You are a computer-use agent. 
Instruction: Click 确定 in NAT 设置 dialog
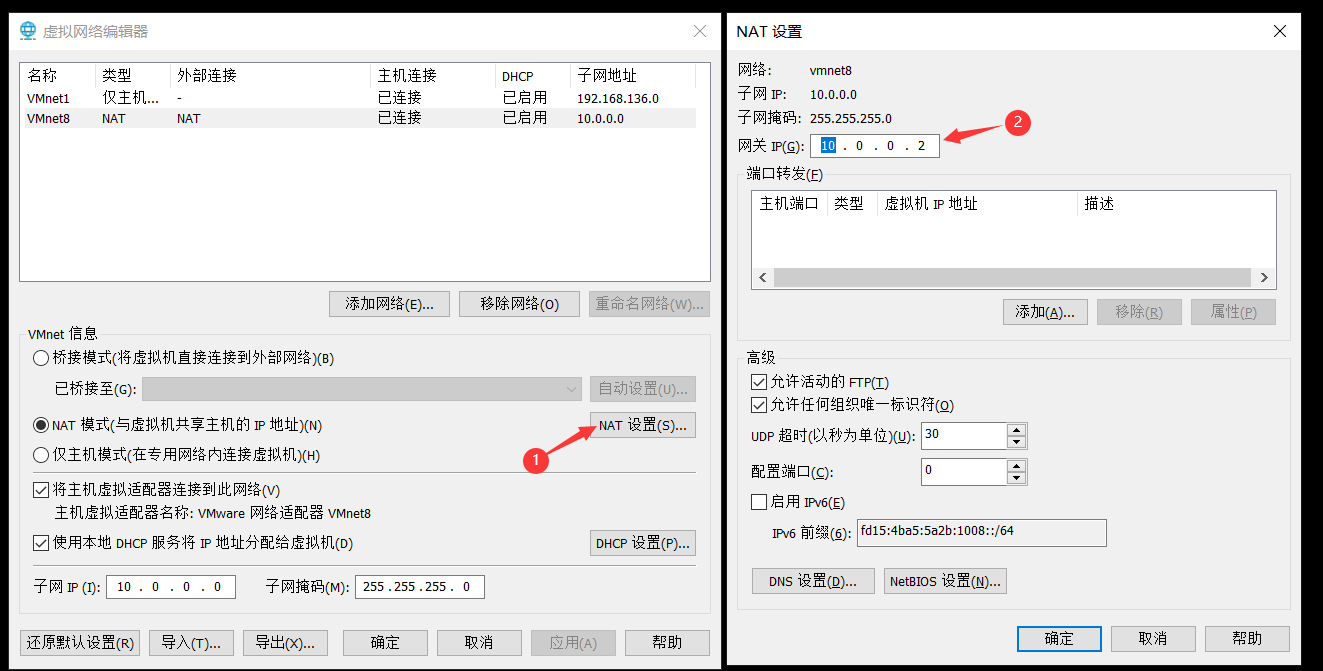click(x=1059, y=639)
